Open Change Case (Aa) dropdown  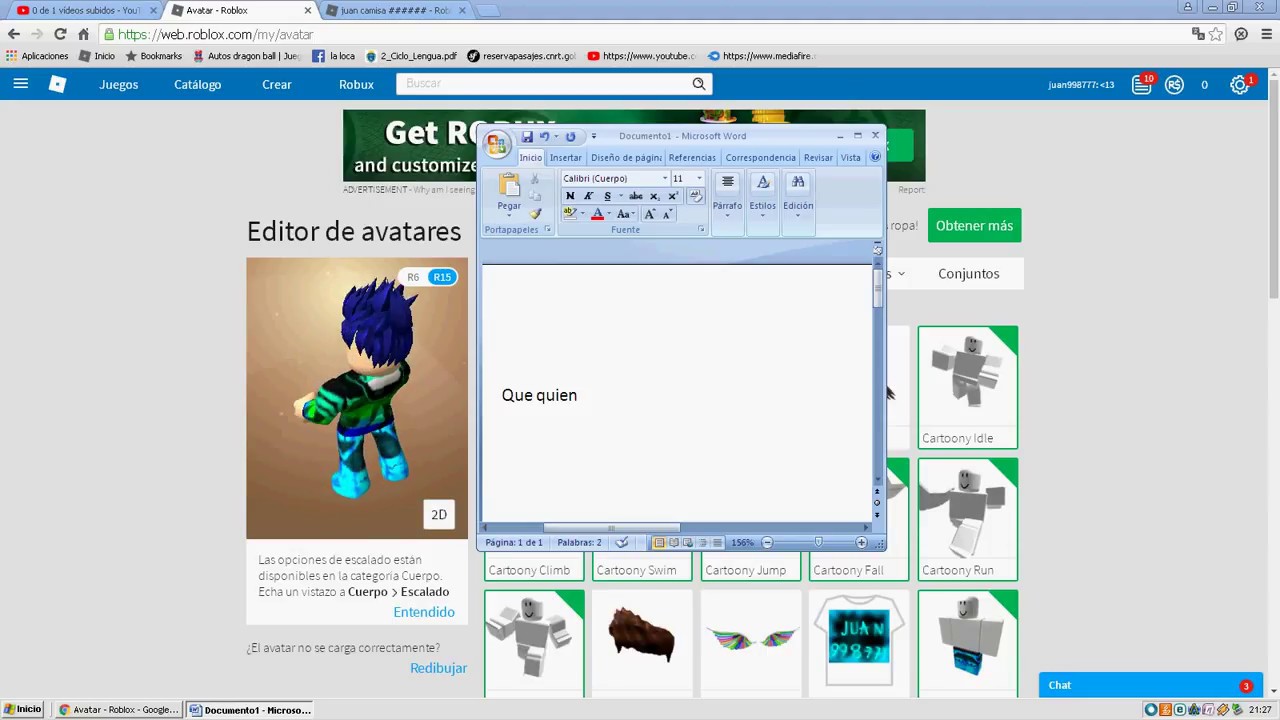click(x=625, y=214)
